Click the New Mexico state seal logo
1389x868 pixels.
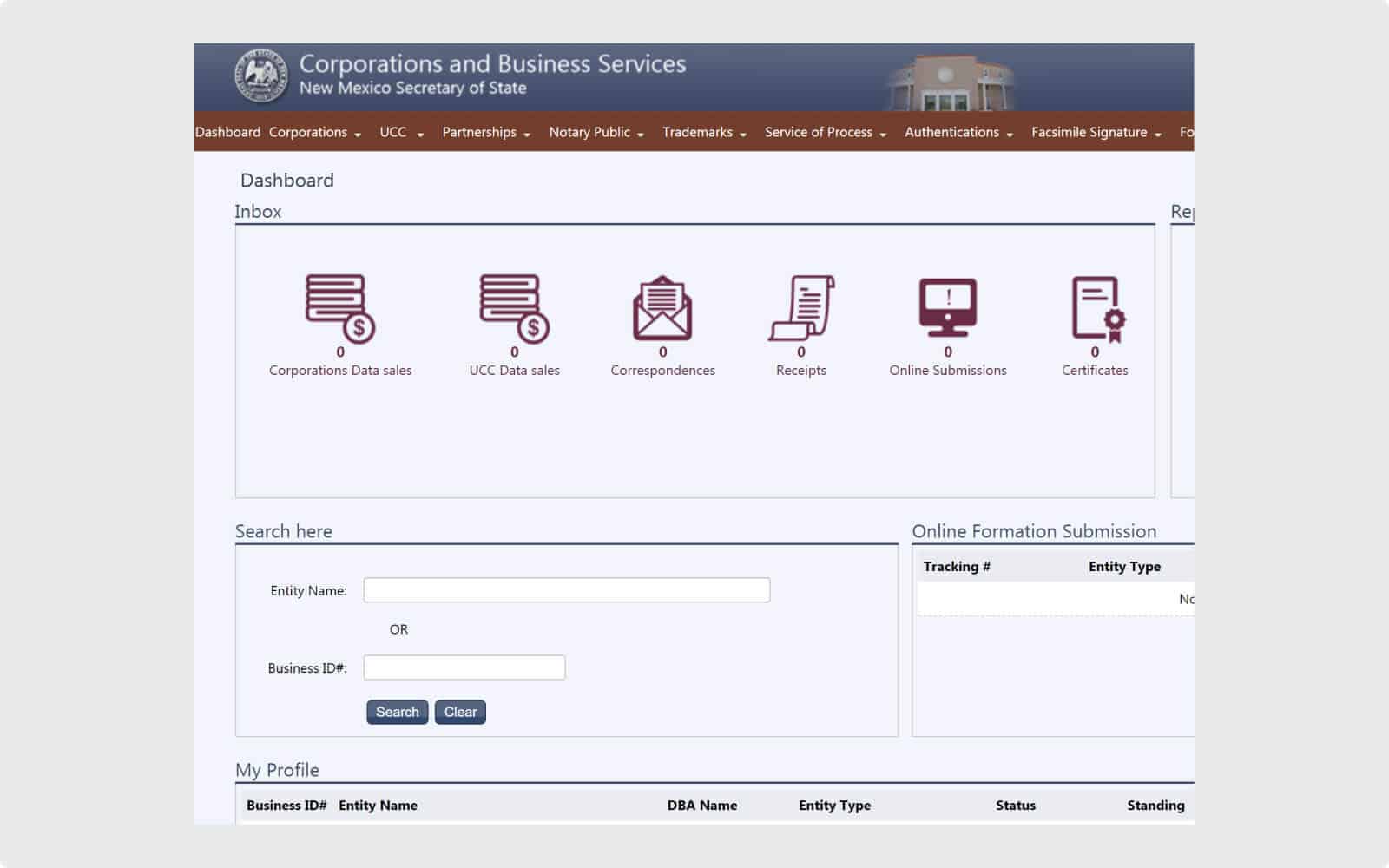click(x=260, y=76)
